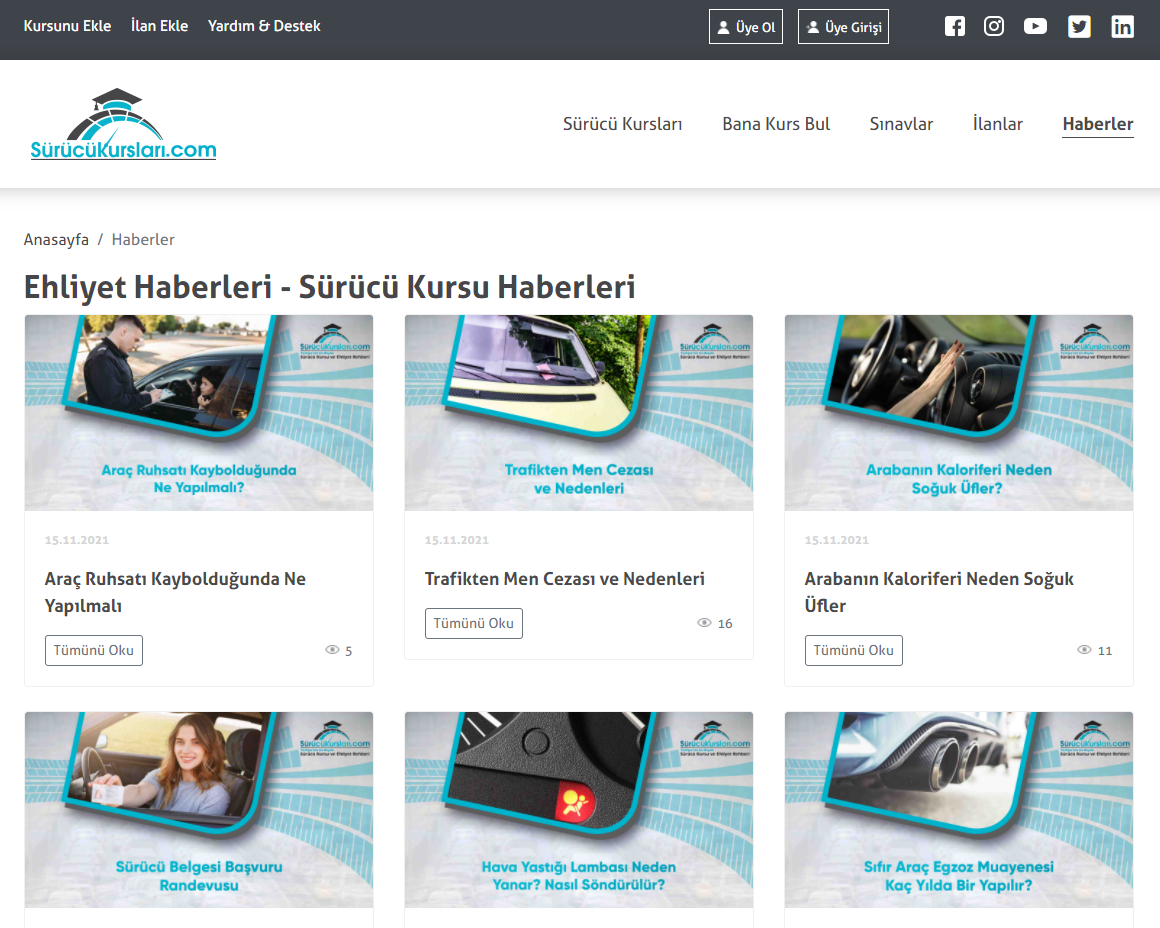
Task: Open the Instagram social icon
Action: 994,27
